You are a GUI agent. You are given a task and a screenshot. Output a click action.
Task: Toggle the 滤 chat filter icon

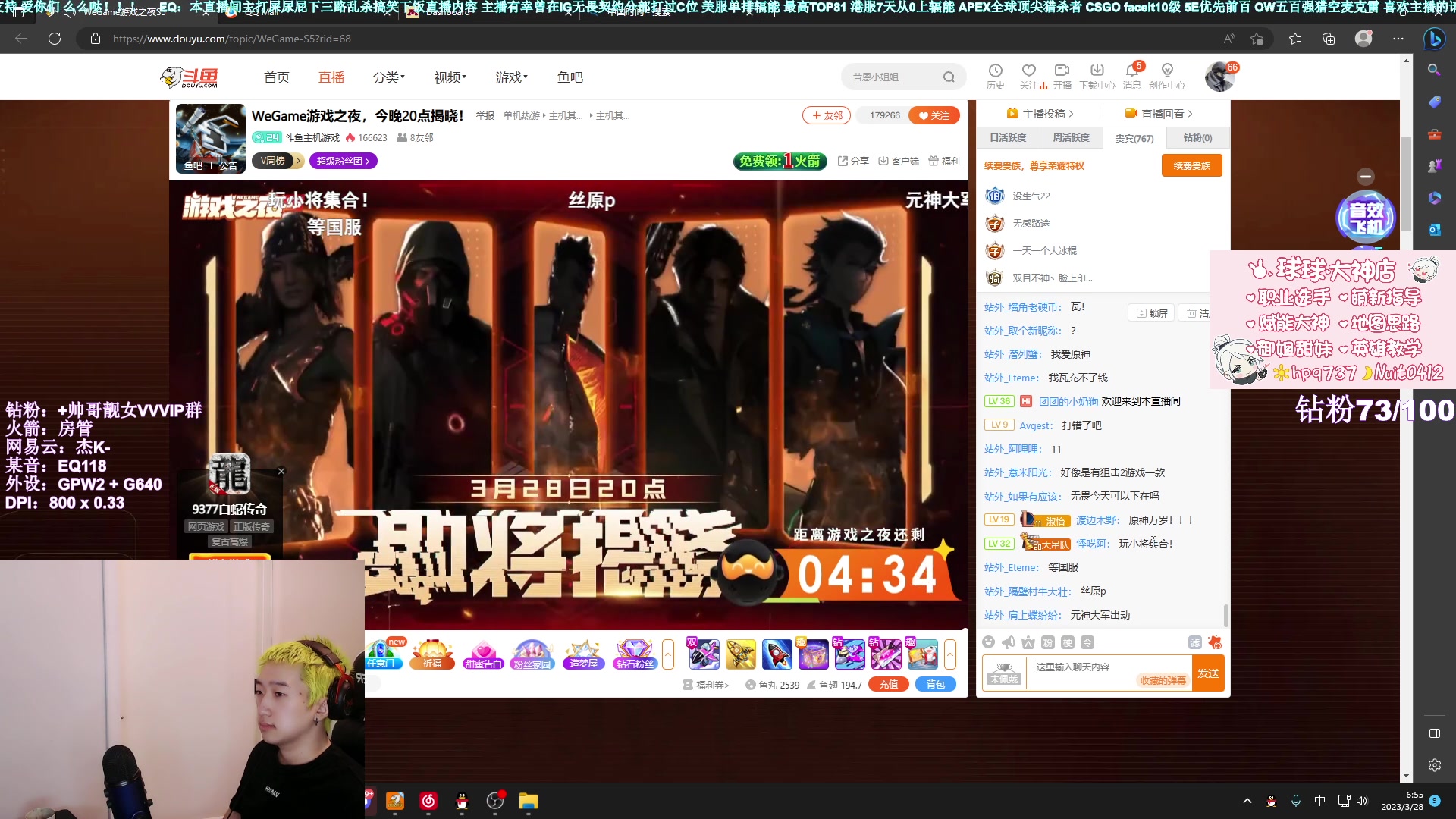(x=1194, y=642)
